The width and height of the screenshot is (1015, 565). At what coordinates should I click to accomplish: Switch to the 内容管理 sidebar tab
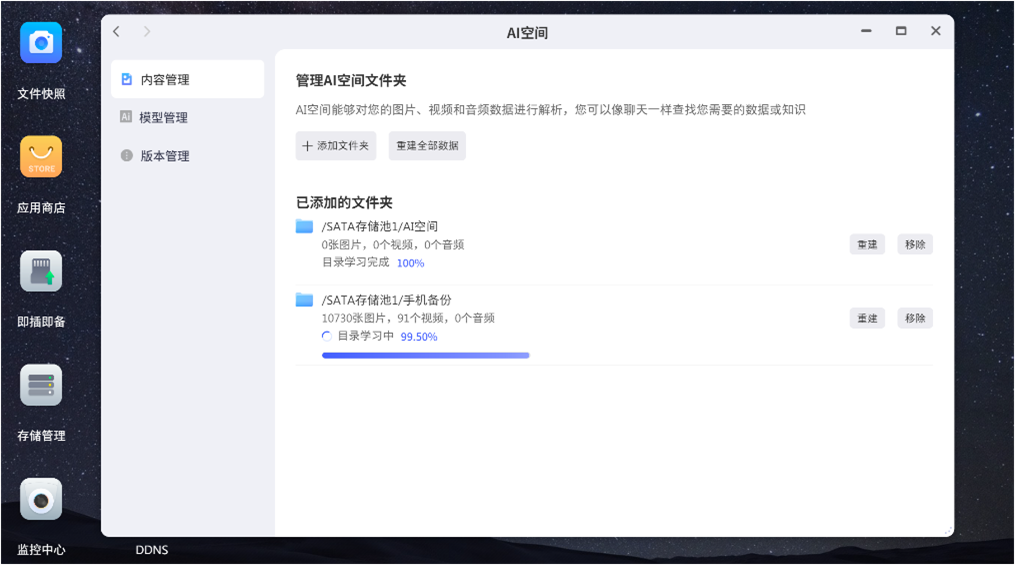(x=187, y=79)
